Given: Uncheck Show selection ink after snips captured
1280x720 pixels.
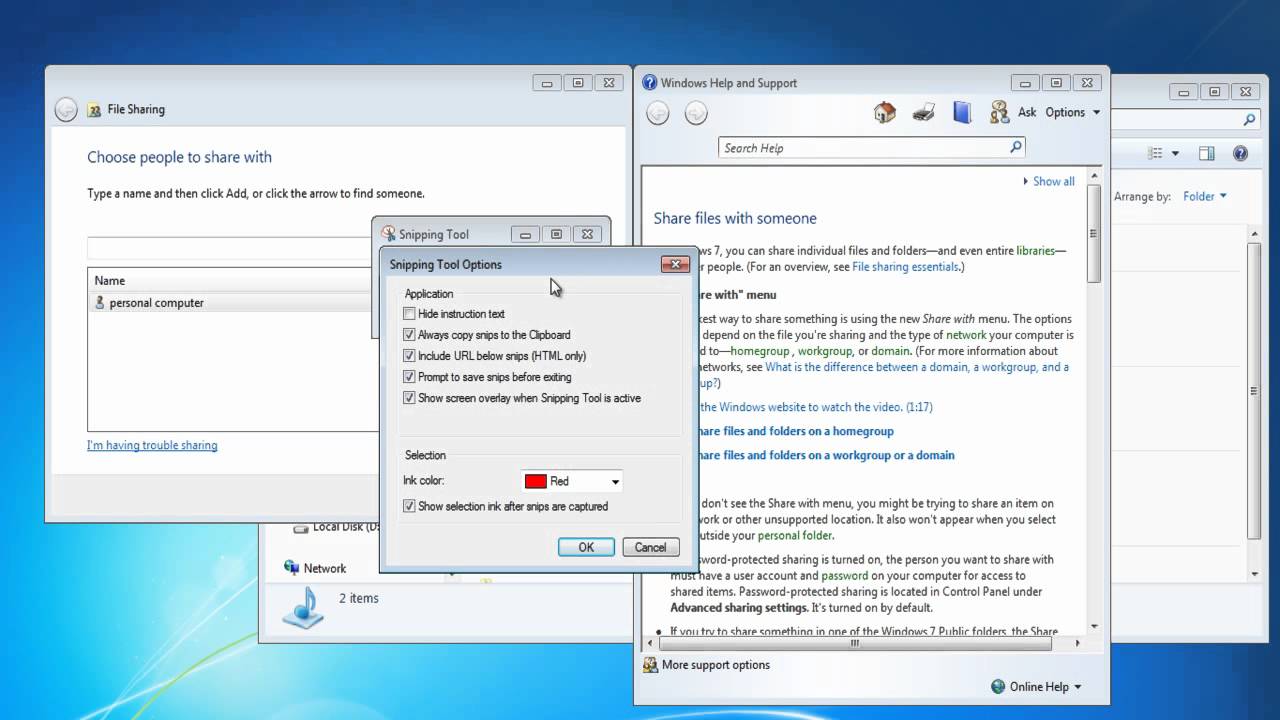Looking at the screenshot, I should click(409, 507).
